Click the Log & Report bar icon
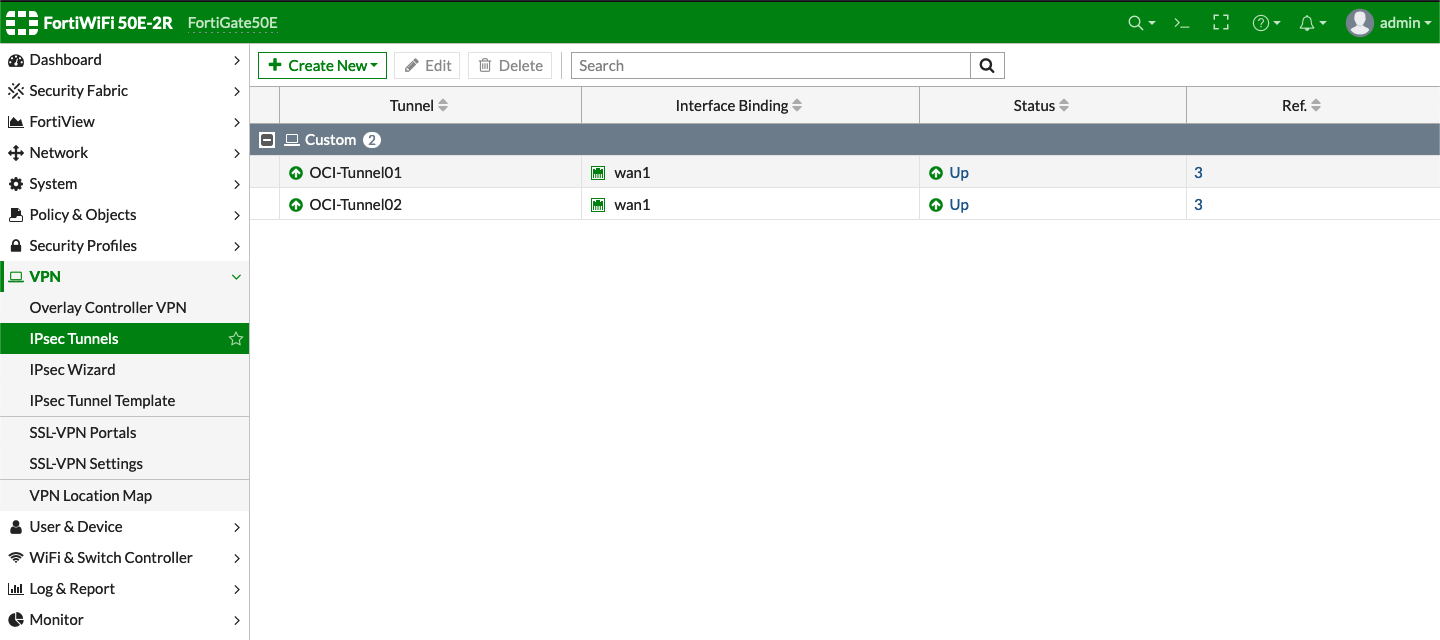The image size is (1440, 640). 15,589
